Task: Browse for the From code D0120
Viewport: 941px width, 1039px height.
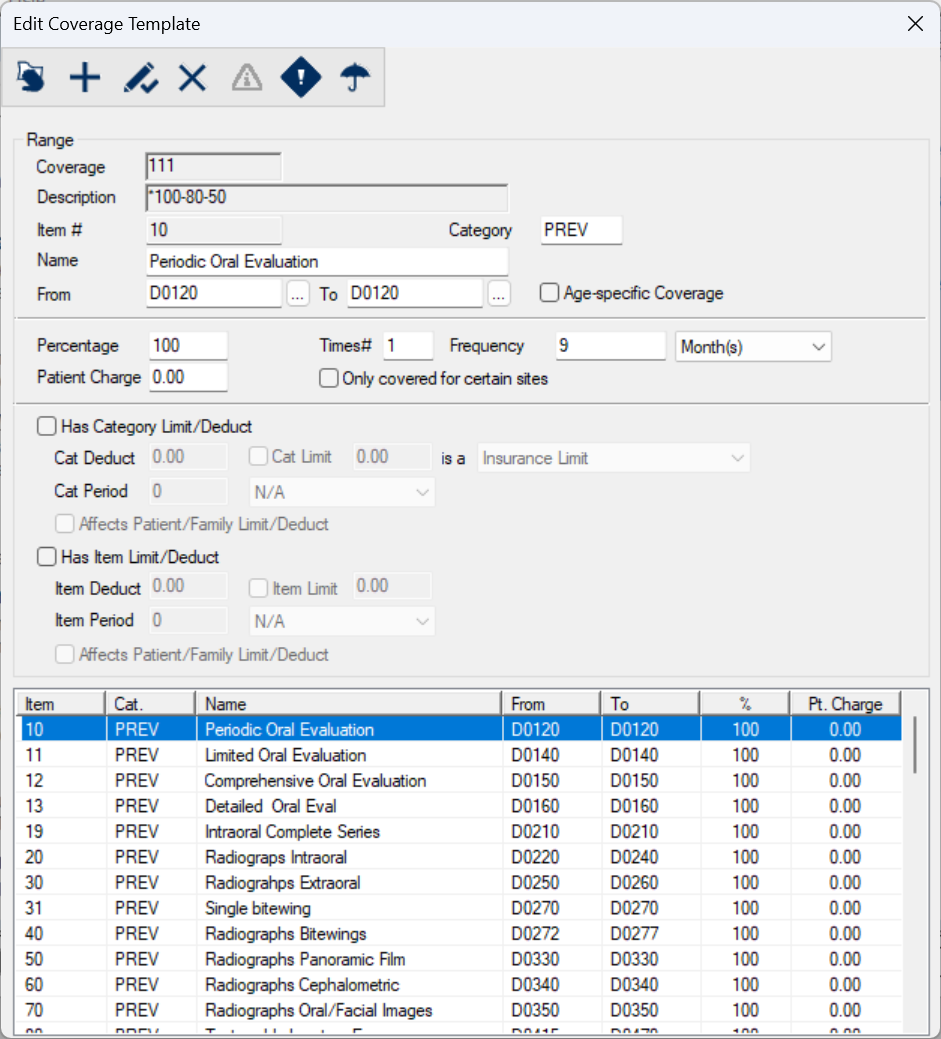Action: tap(298, 294)
